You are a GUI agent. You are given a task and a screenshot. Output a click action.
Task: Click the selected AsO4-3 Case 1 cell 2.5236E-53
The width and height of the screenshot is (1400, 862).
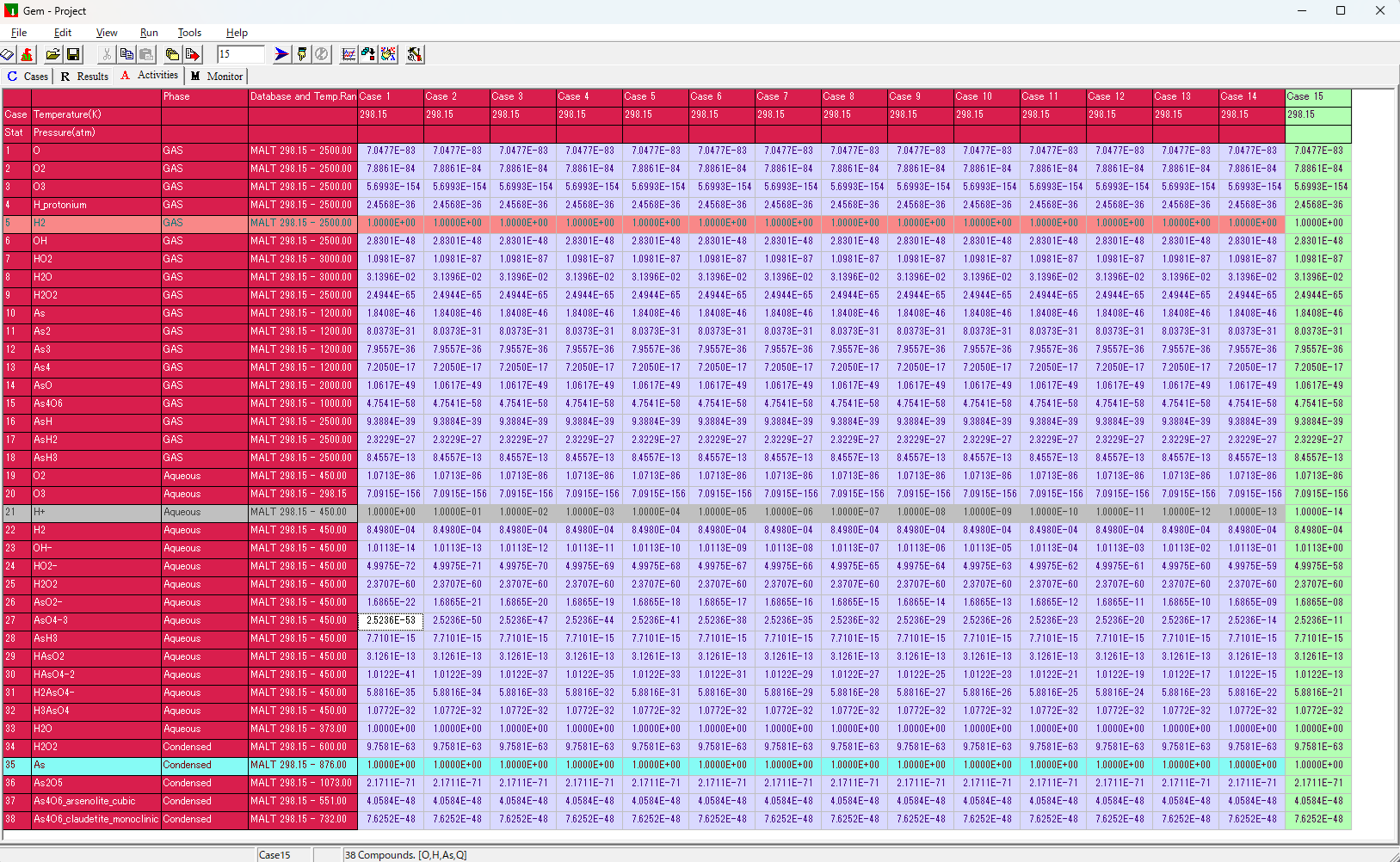click(x=391, y=620)
